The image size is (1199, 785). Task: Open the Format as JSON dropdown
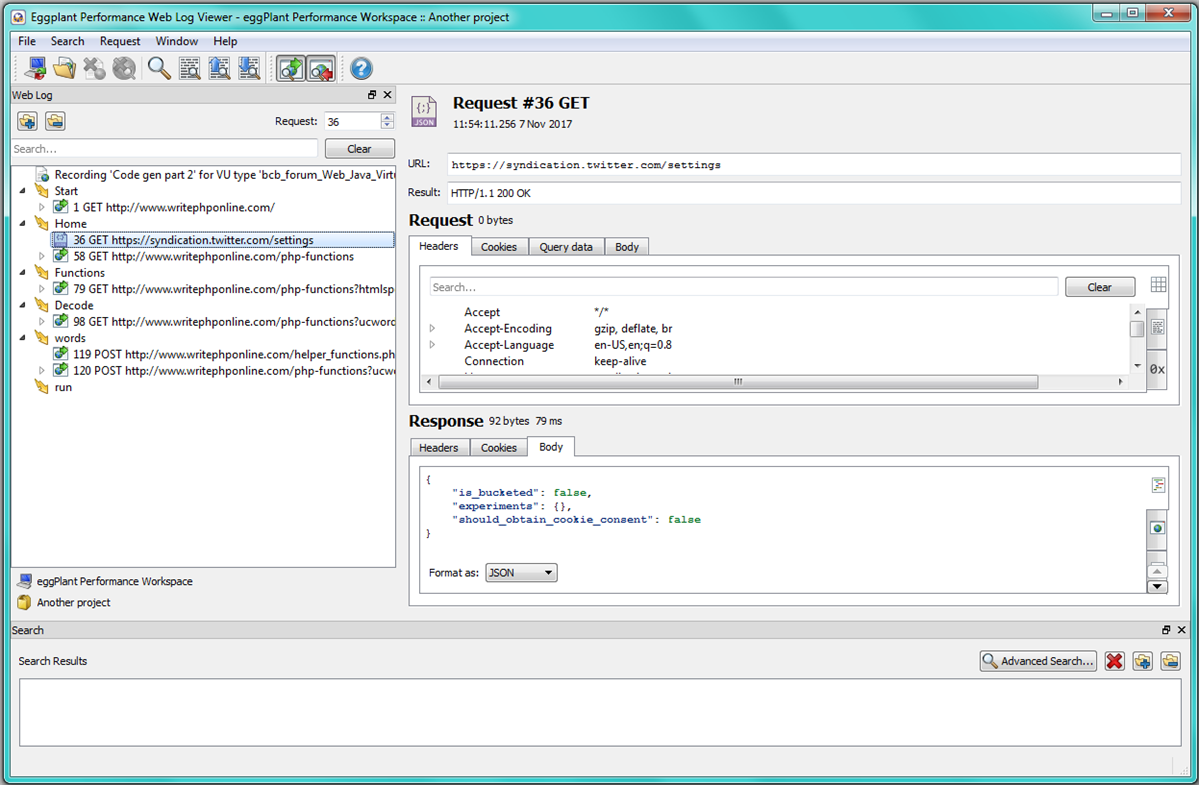coord(521,573)
